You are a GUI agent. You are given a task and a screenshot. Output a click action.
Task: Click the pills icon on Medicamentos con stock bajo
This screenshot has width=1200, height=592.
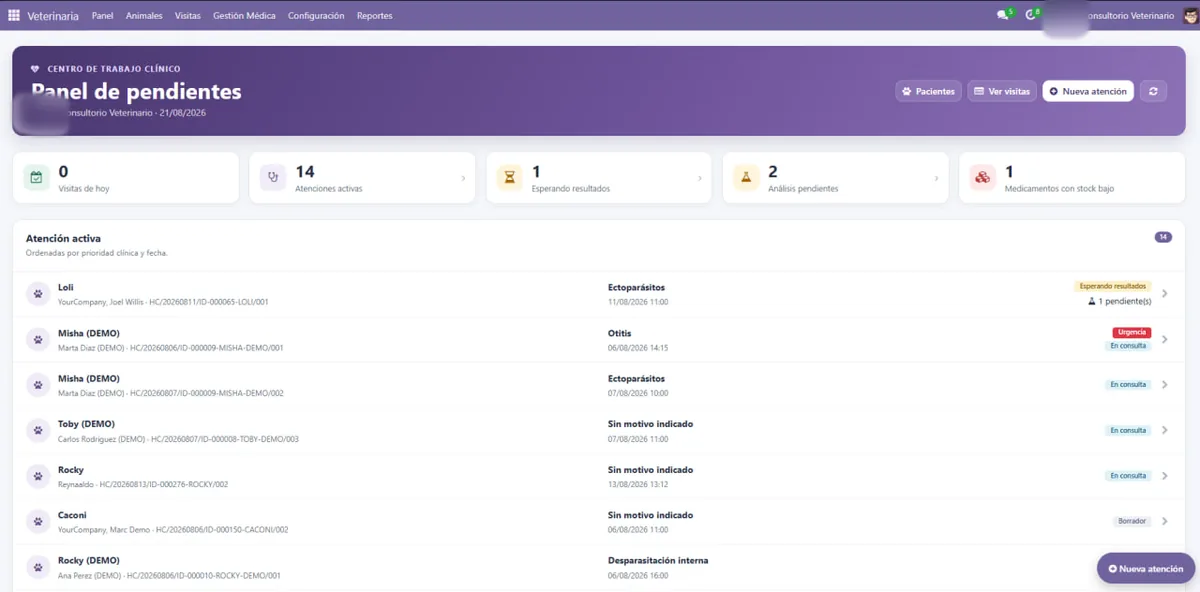point(982,177)
